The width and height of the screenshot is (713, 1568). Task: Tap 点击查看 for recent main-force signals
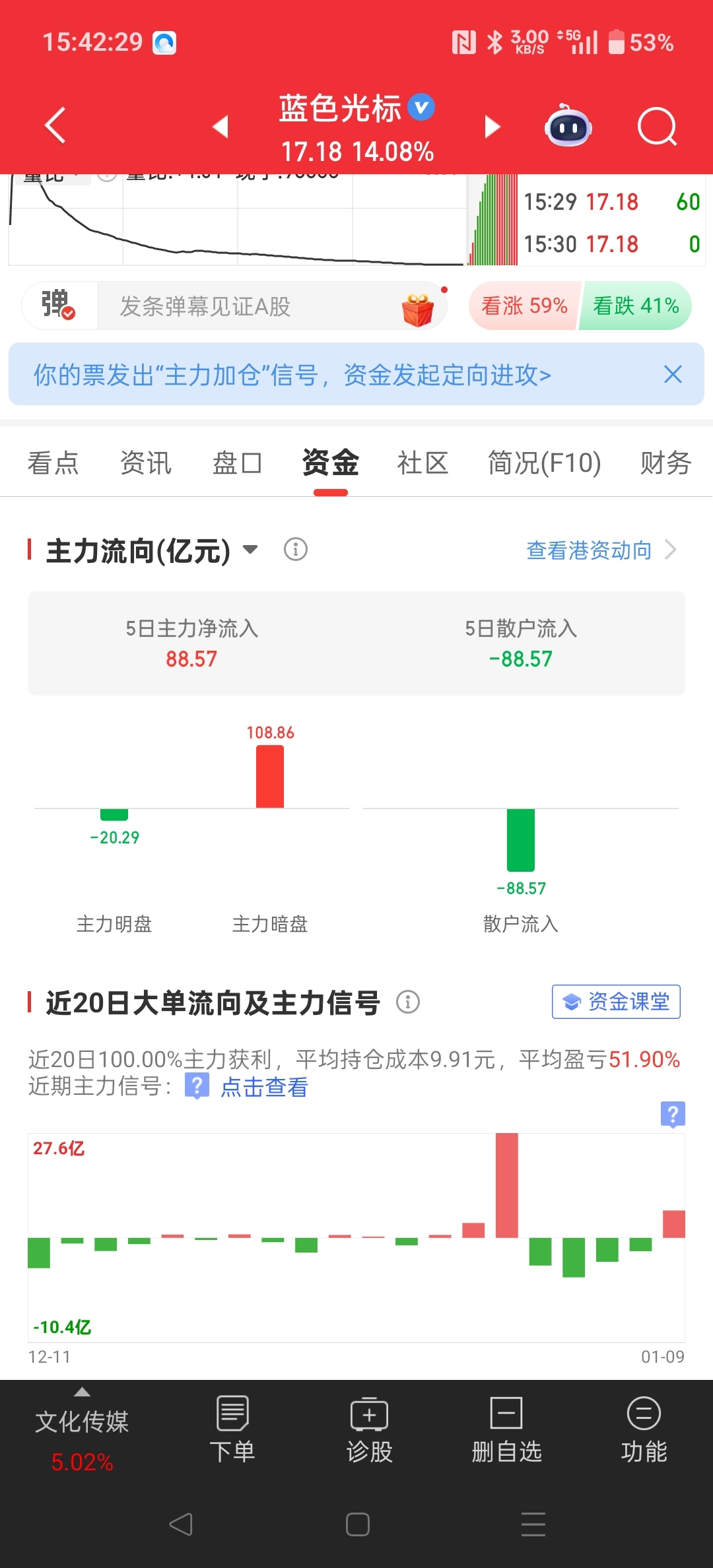(264, 1087)
